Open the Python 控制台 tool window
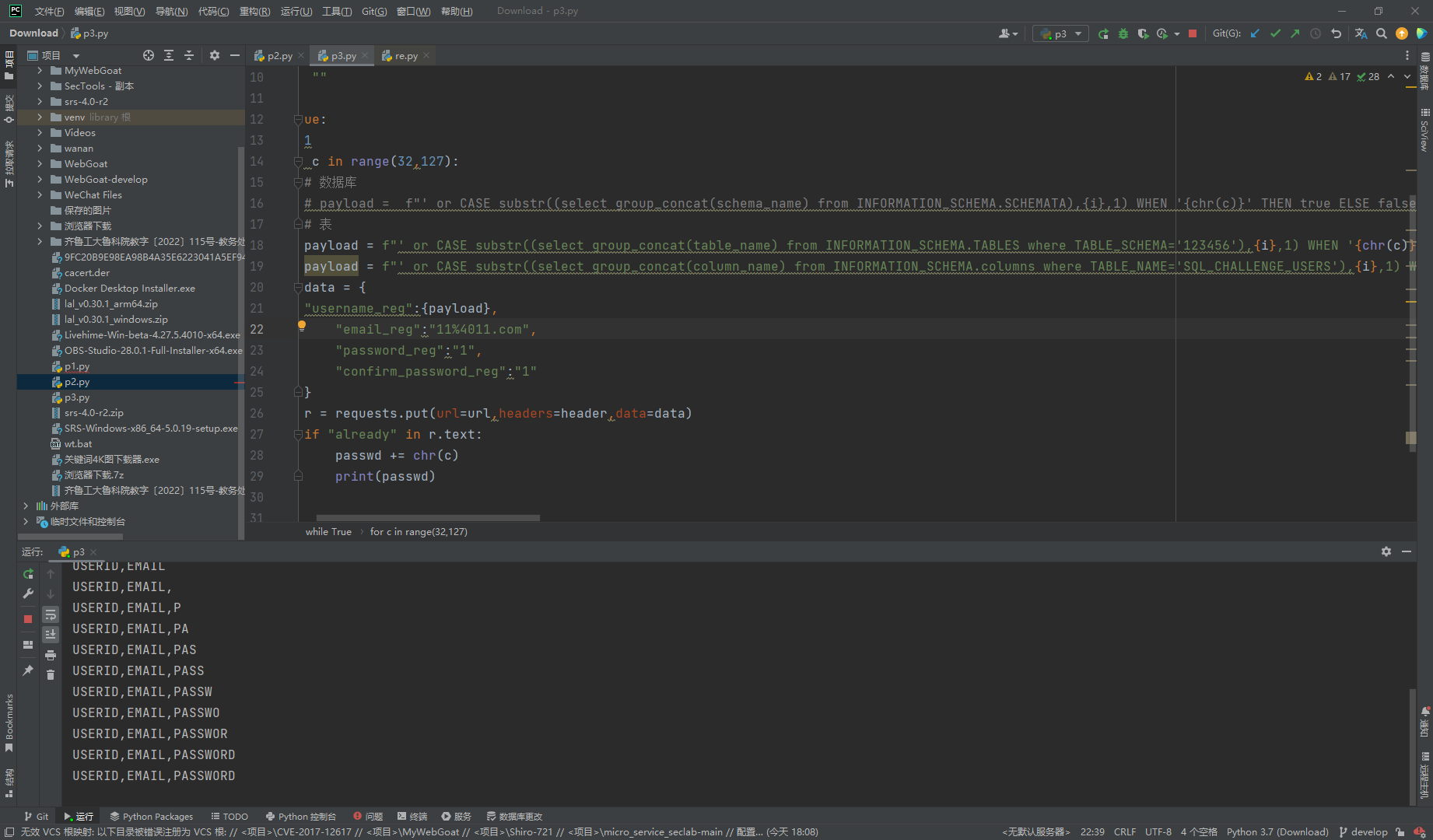The image size is (1433, 840). coord(300,817)
